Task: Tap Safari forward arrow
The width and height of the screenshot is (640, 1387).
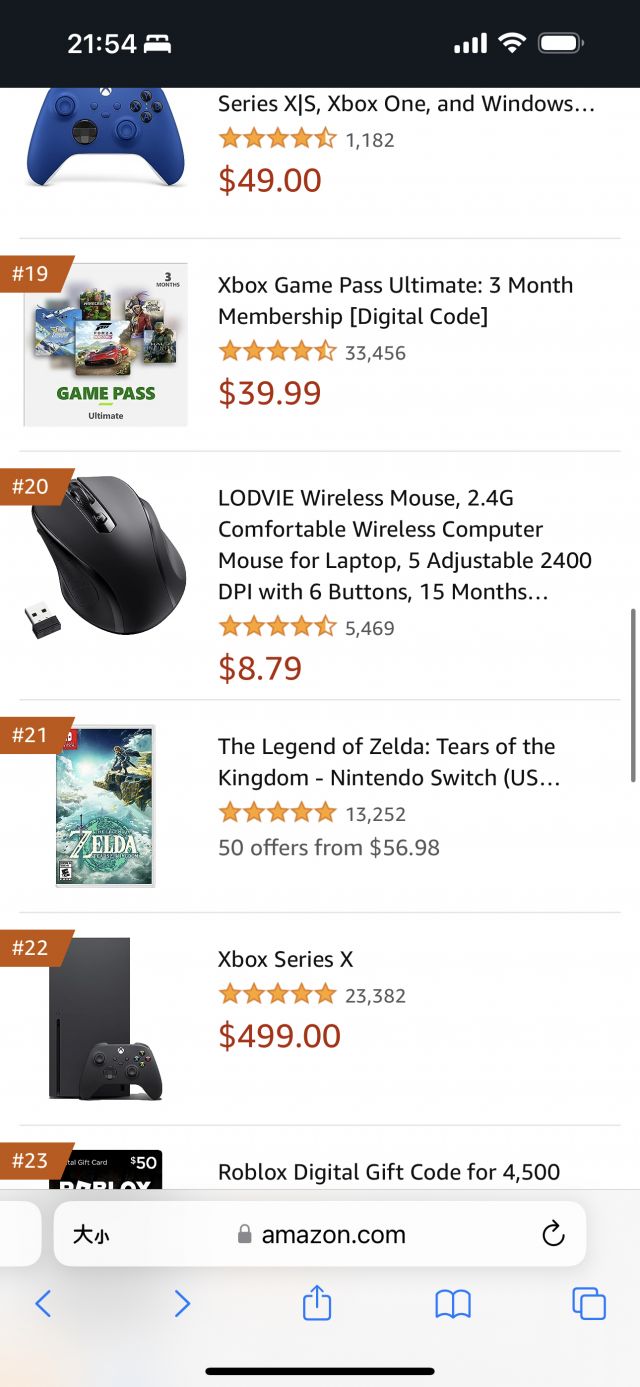Action: [x=181, y=1303]
